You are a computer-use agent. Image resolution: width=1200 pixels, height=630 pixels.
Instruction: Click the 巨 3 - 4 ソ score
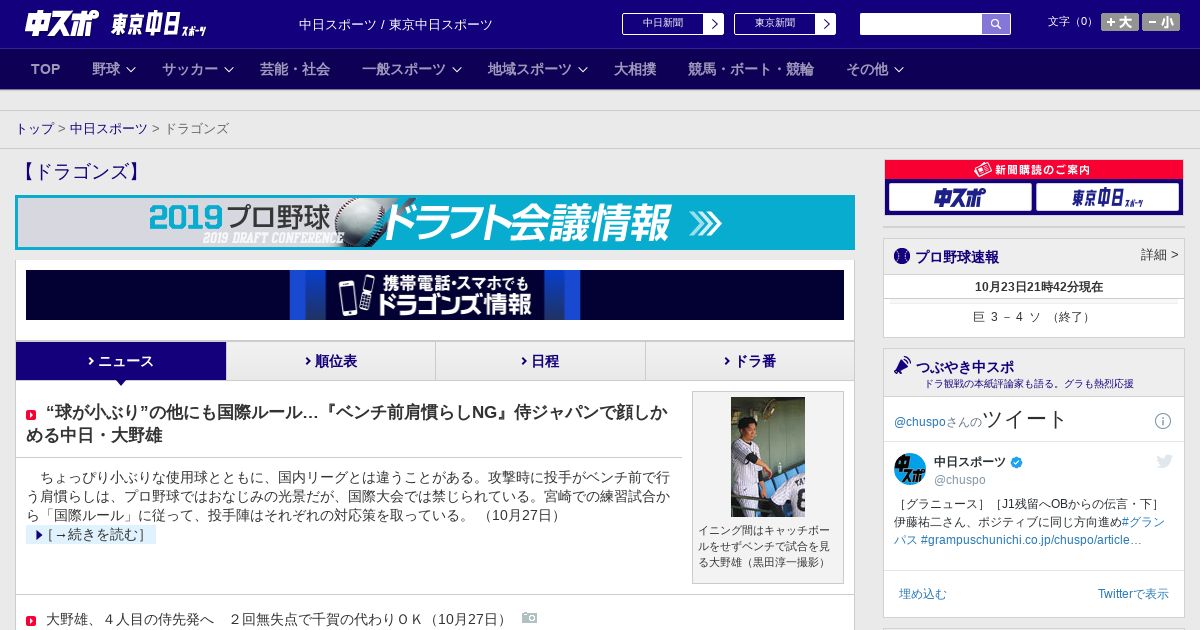[x=1033, y=317]
